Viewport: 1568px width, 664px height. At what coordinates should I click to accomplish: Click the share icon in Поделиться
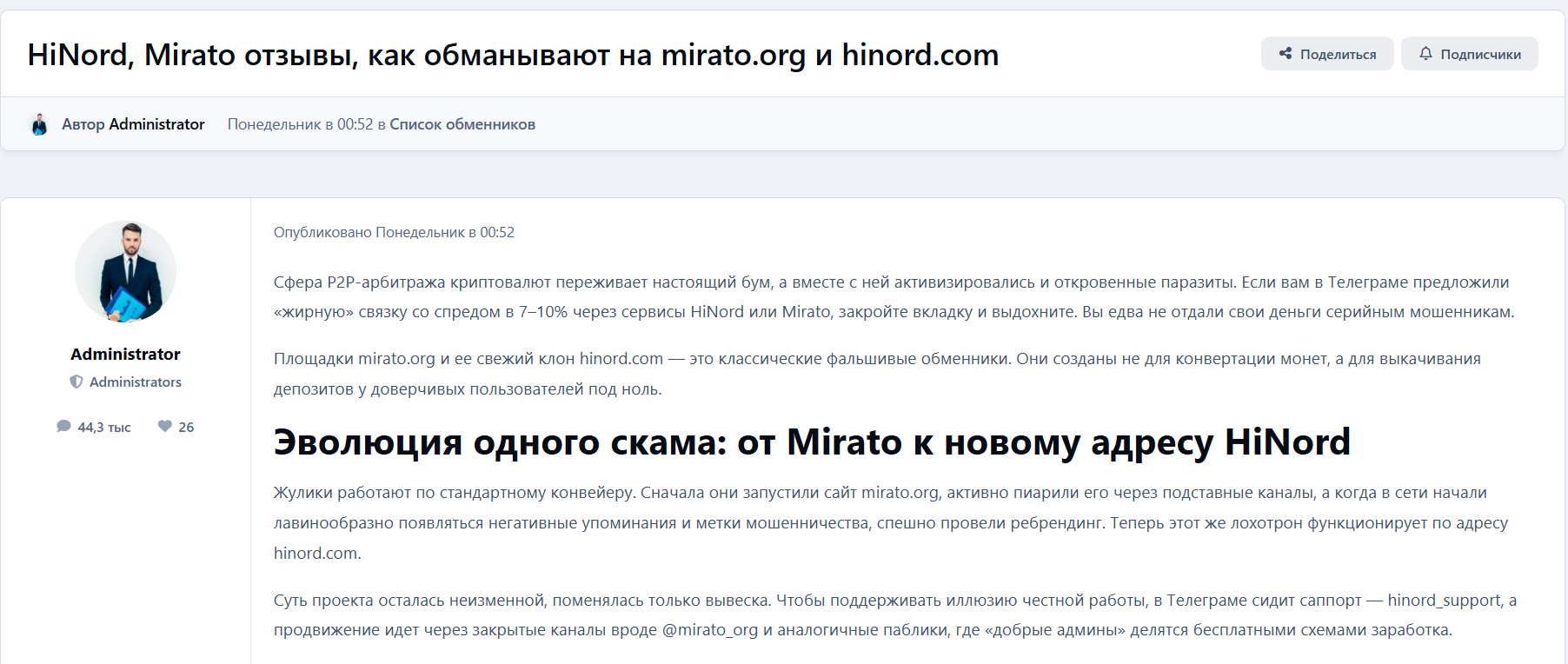(x=1286, y=54)
